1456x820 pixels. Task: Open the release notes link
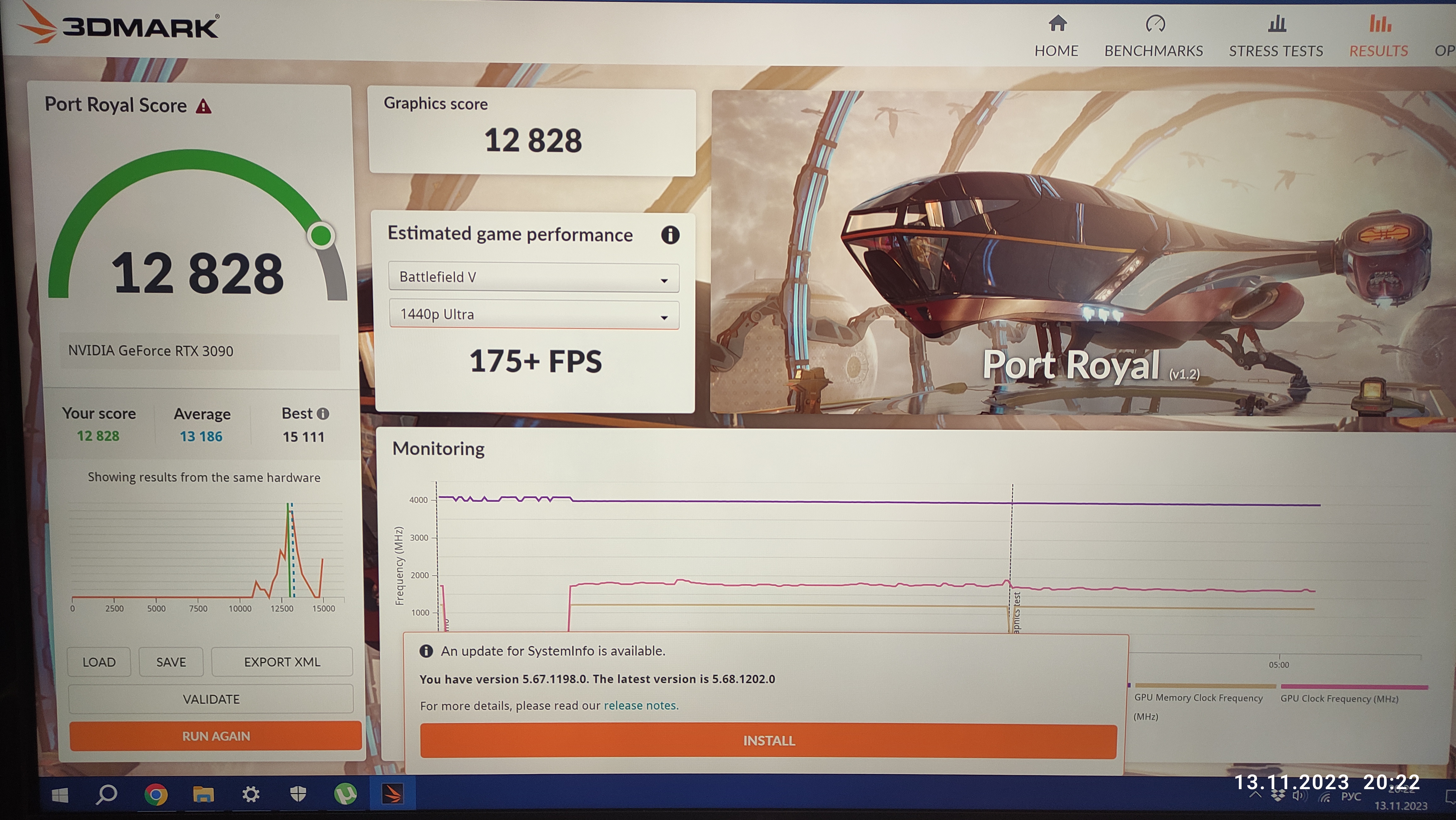640,705
